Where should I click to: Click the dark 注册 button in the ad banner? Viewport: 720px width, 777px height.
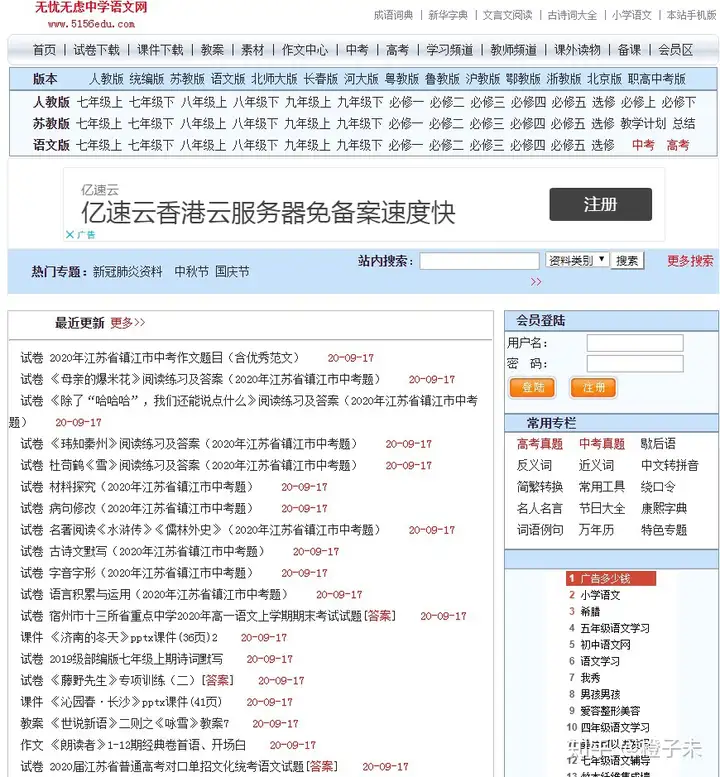click(601, 204)
